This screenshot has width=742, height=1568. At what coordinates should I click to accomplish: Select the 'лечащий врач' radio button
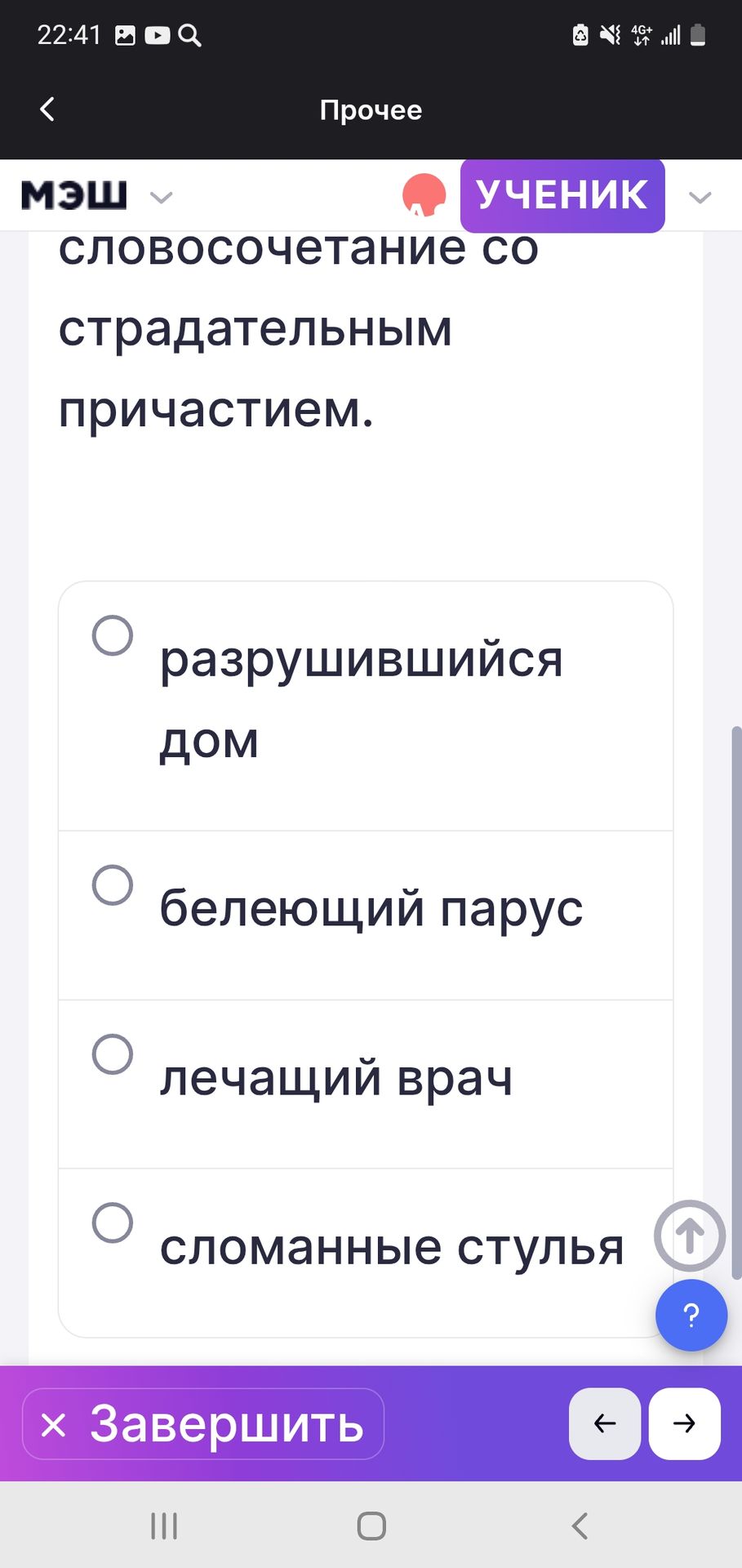[x=113, y=1053]
